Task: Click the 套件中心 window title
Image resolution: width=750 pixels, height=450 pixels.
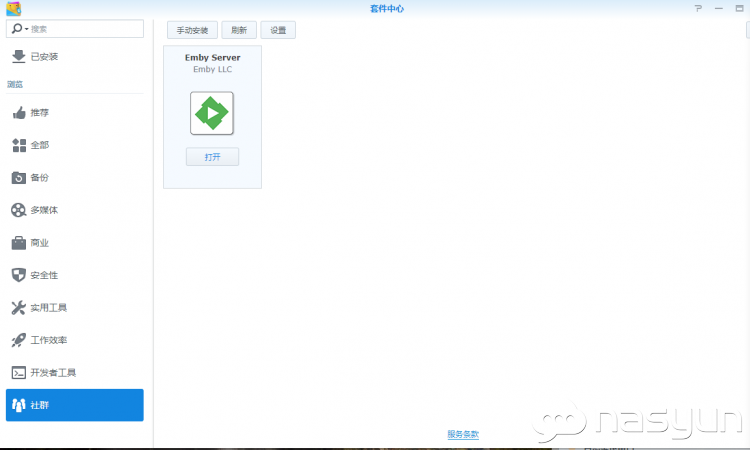Action: click(x=387, y=9)
